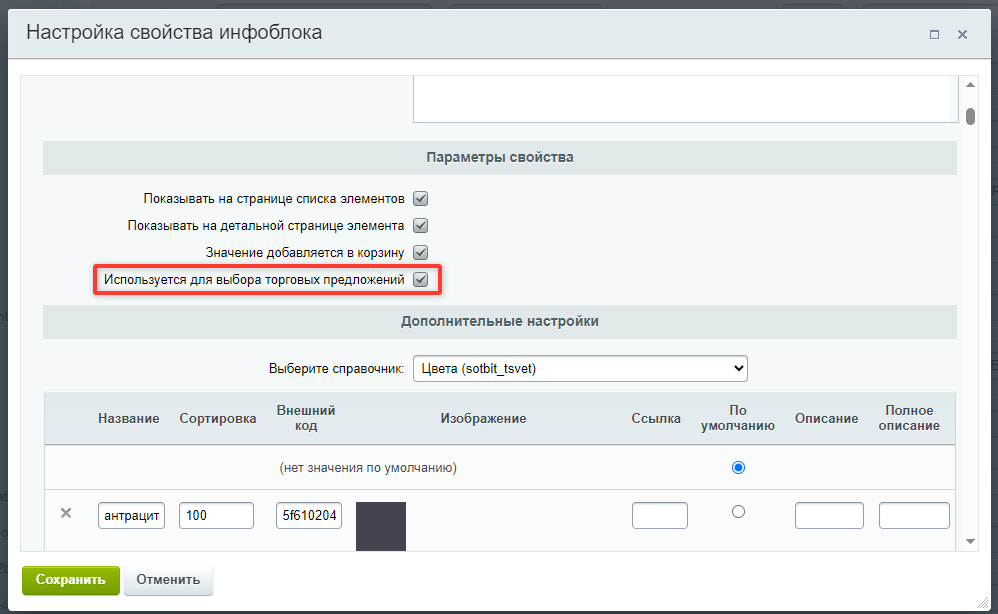This screenshot has height=614, width=998.
Task: Select the no default value radio button
Action: 738,468
